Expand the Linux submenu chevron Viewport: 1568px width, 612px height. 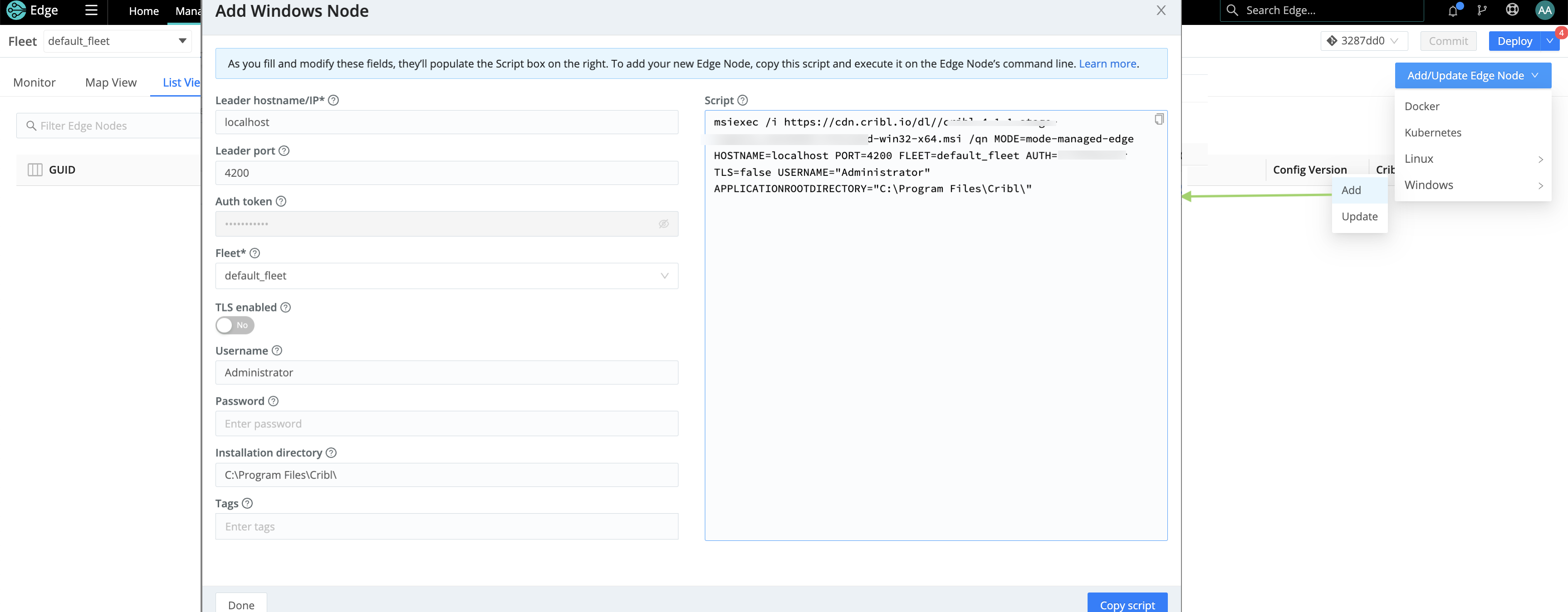click(1541, 159)
